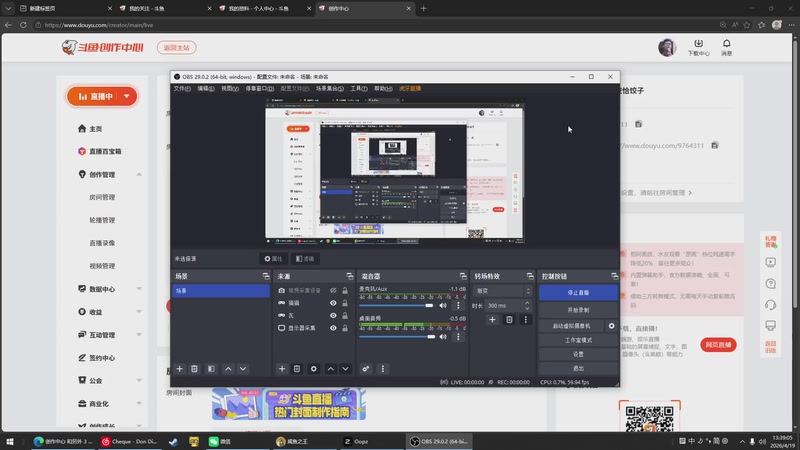Image resolution: width=800 pixels, height=450 pixels.
Task: Open scene filters icon in Scenes panel
Action: point(211,369)
